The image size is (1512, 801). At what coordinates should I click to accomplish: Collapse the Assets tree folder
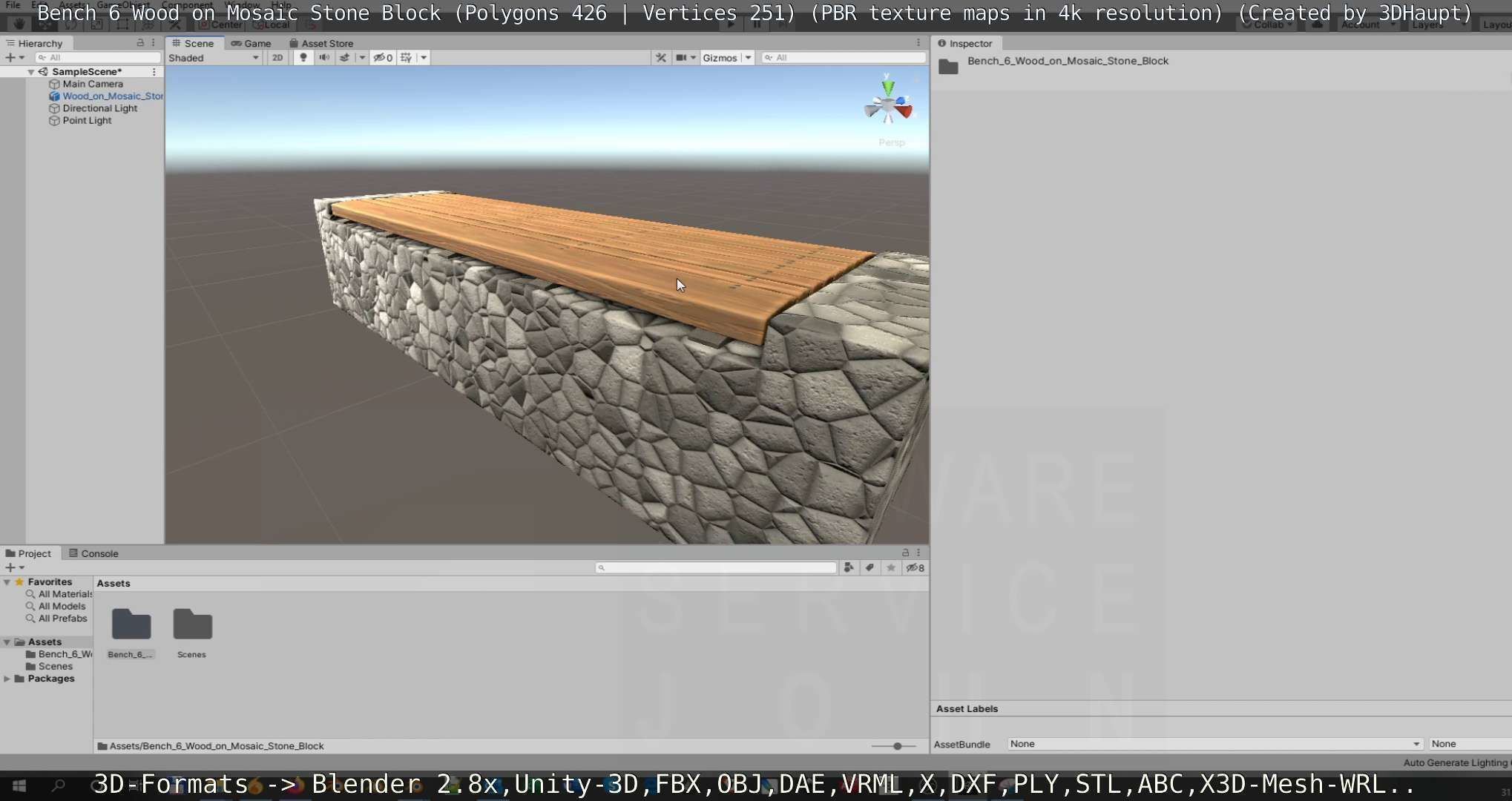7,642
